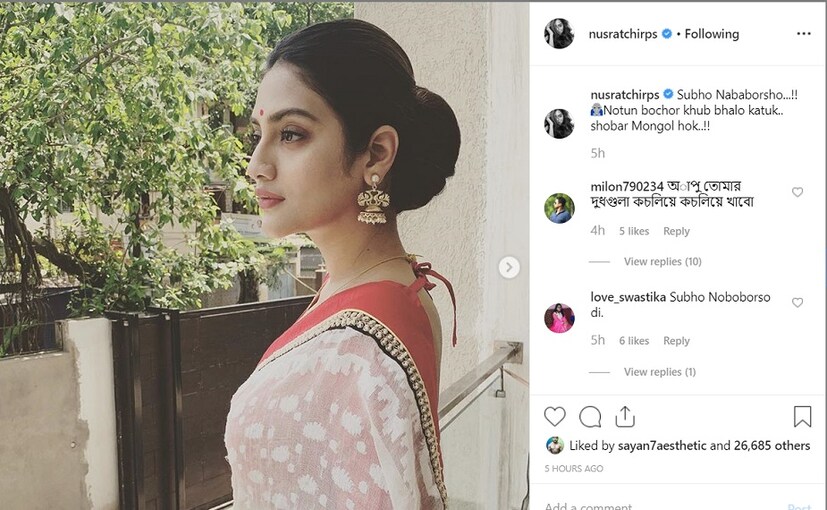The image size is (827, 510).
Task: View nusratchirps header profile picture
Action: click(x=559, y=33)
